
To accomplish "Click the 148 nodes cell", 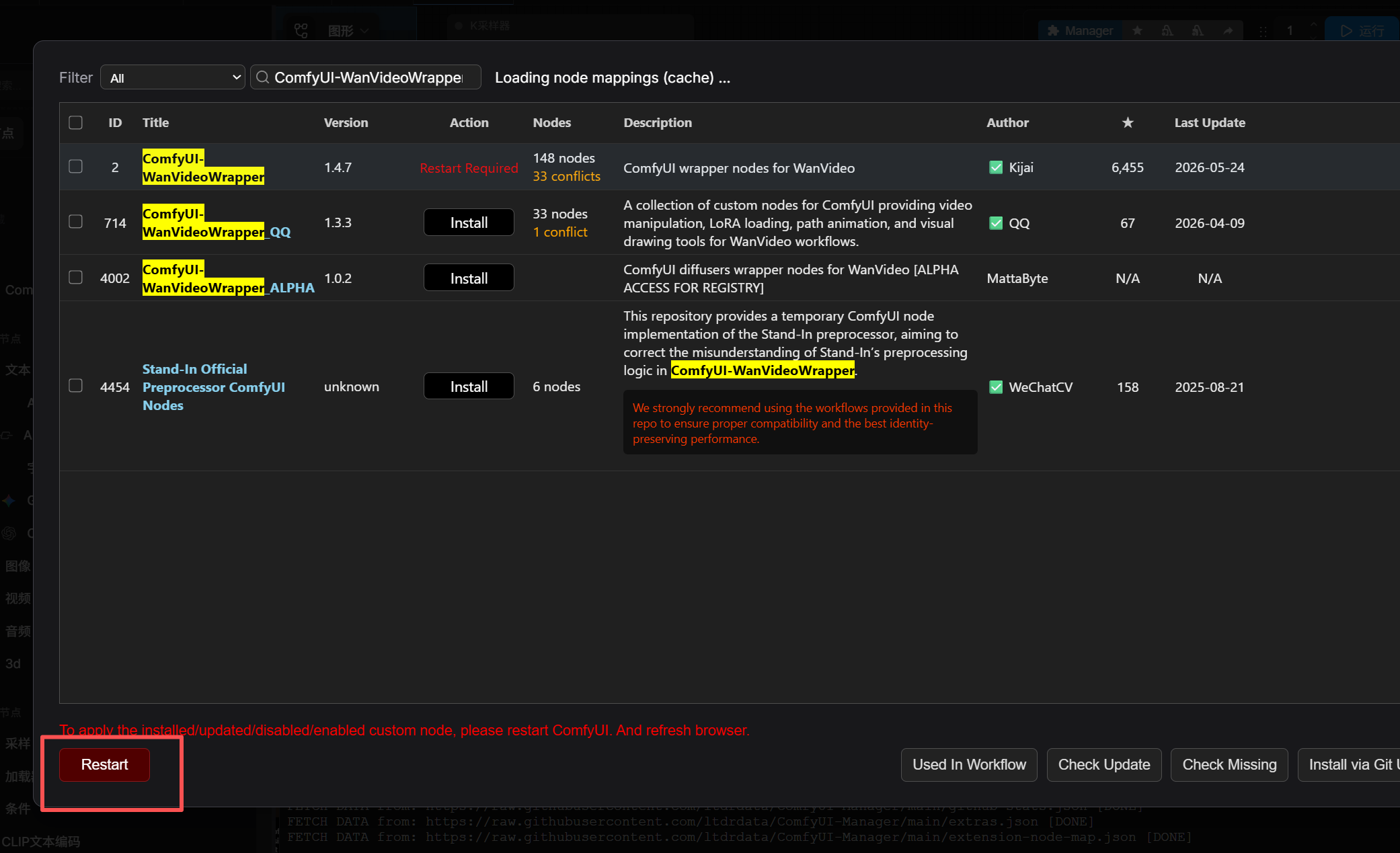I will (x=563, y=158).
